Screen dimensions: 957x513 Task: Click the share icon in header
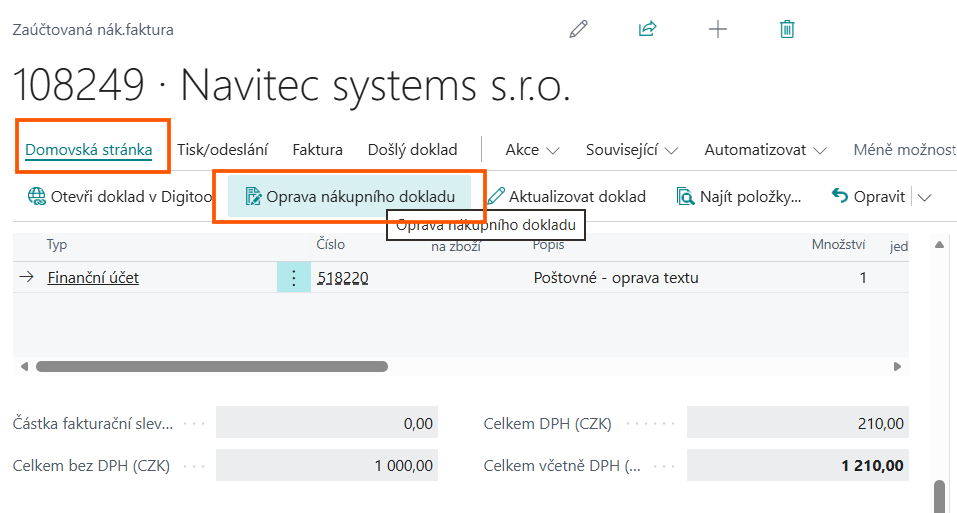tap(647, 29)
